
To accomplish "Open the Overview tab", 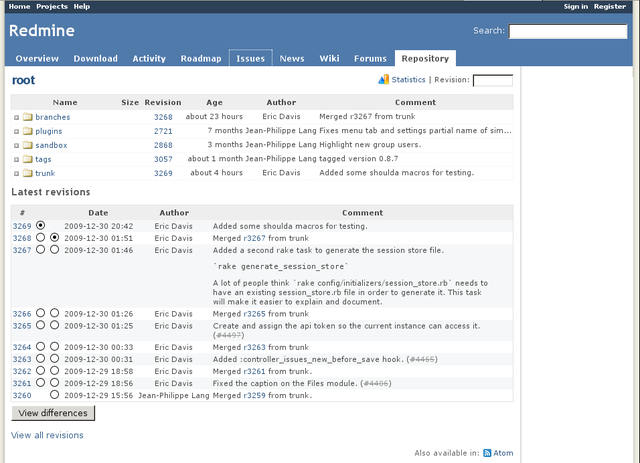I will (37, 58).
